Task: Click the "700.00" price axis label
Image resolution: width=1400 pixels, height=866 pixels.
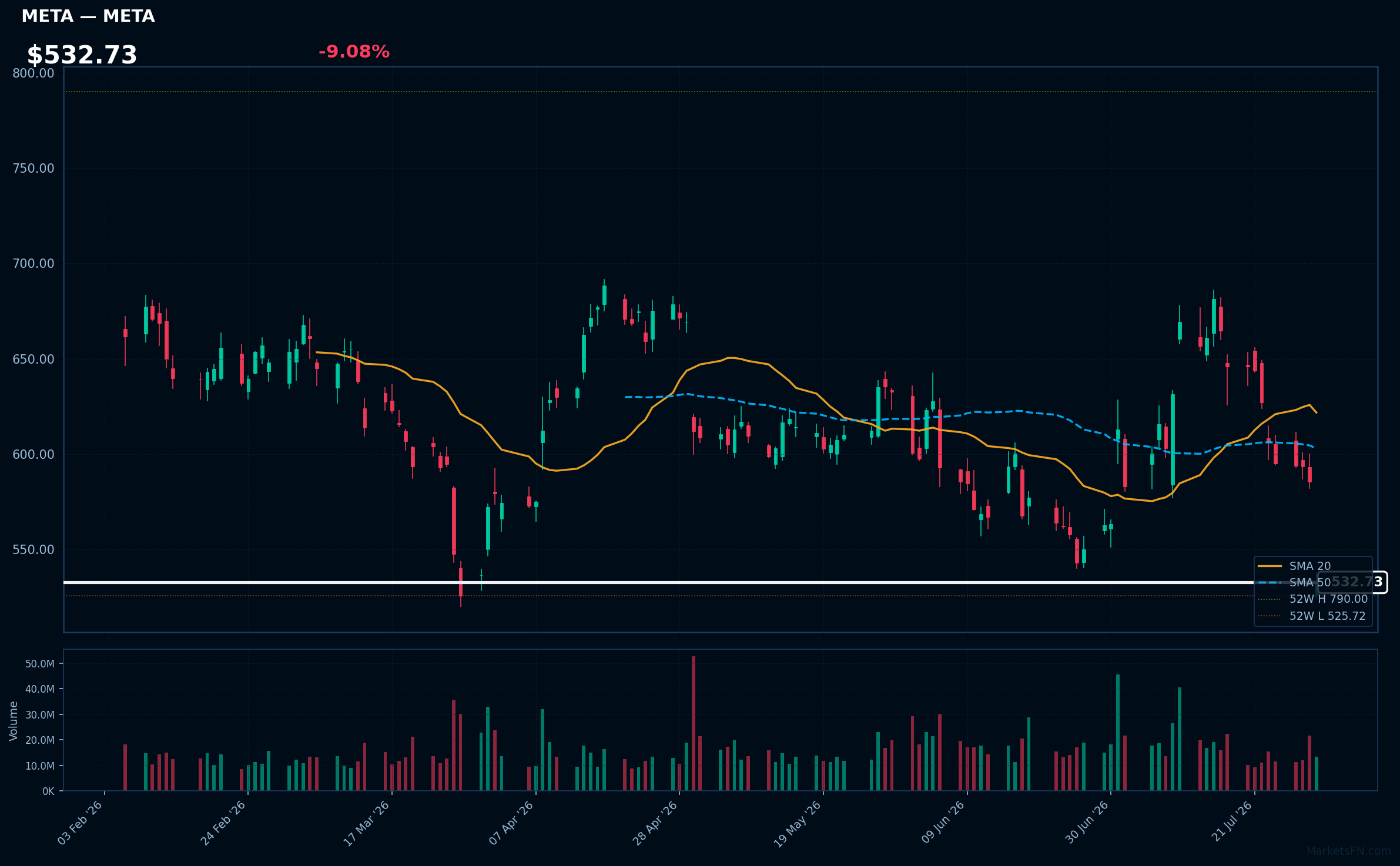Action: [x=34, y=263]
